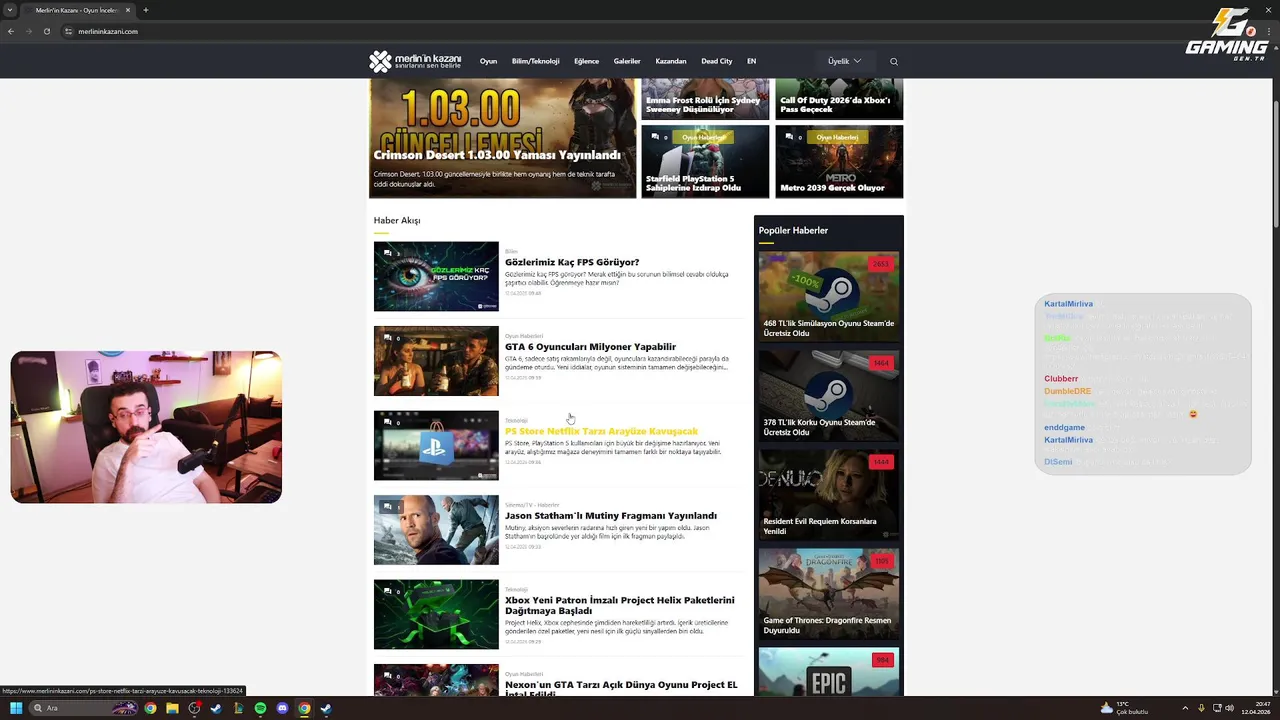Screen dimensions: 1280x720
Task: Open the tab search chevron in Chrome
Action: coord(11,10)
